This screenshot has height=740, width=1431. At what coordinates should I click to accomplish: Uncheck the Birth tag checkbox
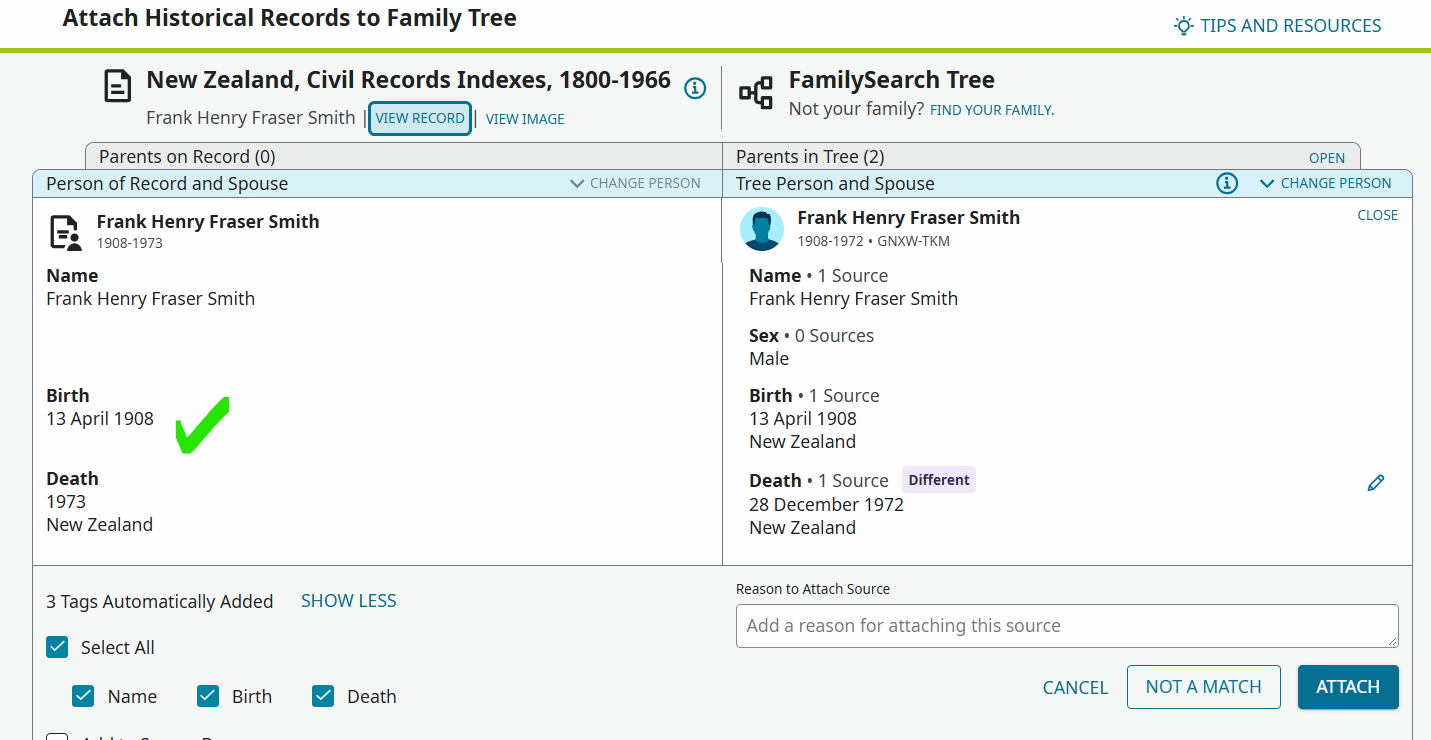(208, 696)
